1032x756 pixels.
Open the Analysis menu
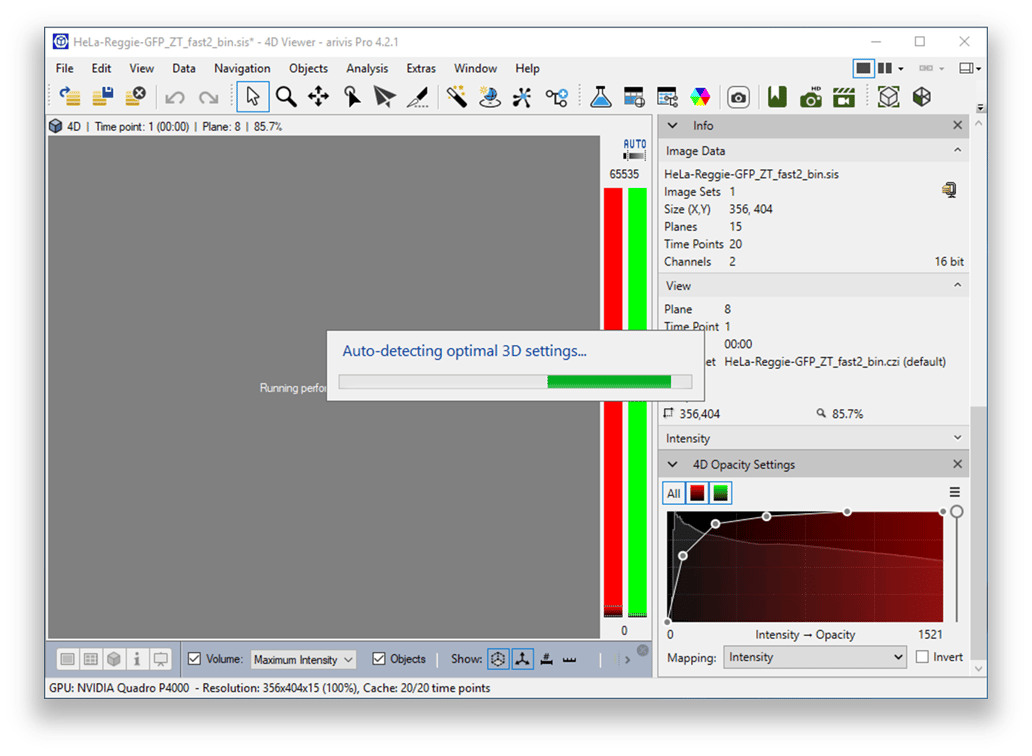click(x=367, y=68)
